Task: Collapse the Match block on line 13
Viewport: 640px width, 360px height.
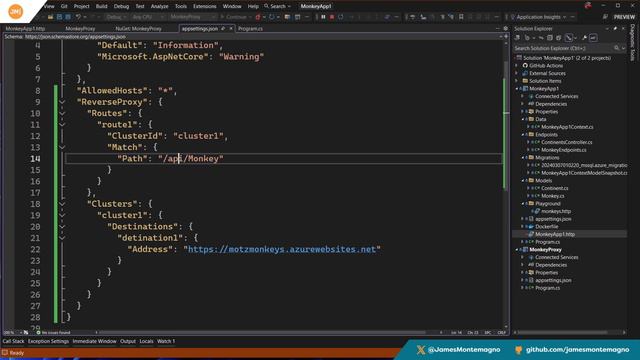Action: pyautogui.click(x=62, y=147)
